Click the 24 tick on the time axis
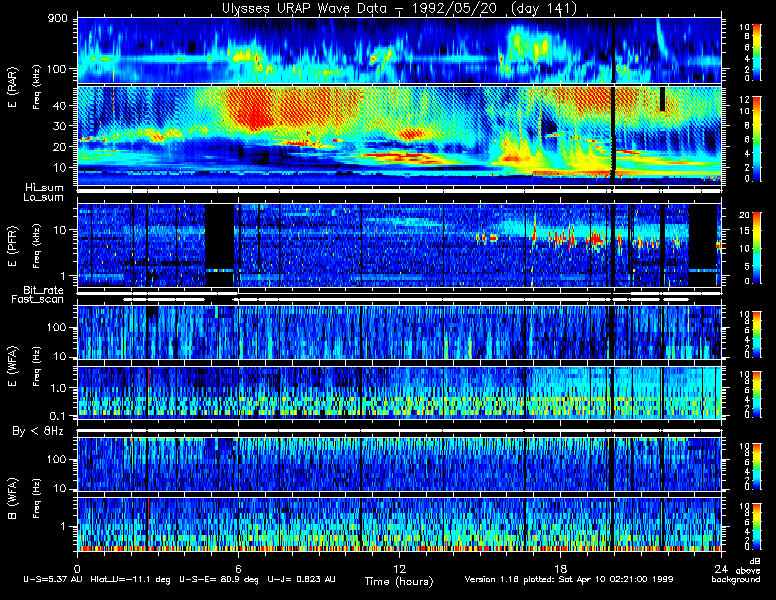Screen dimensions: 776x600 pyautogui.click(x=721, y=569)
